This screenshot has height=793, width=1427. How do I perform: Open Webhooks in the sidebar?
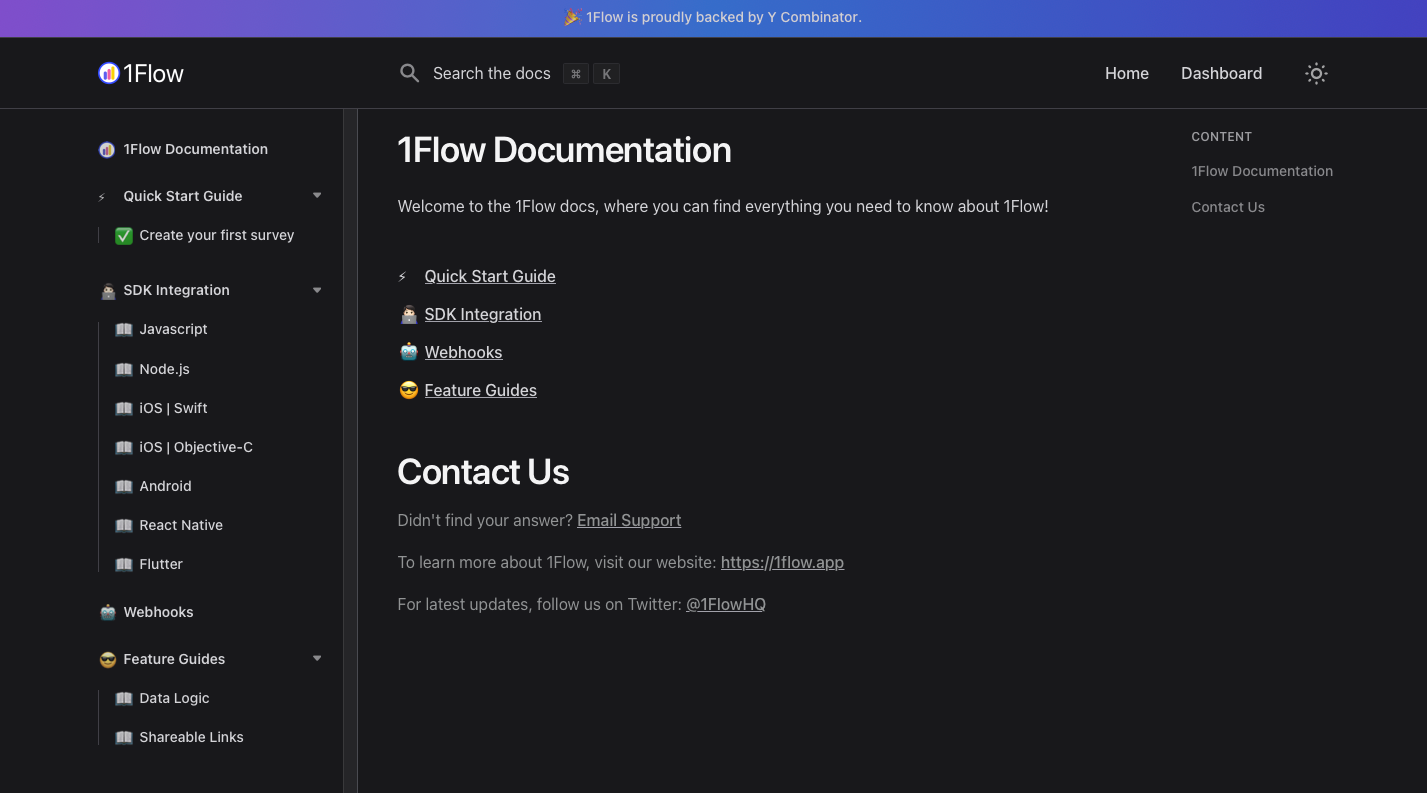click(x=159, y=612)
